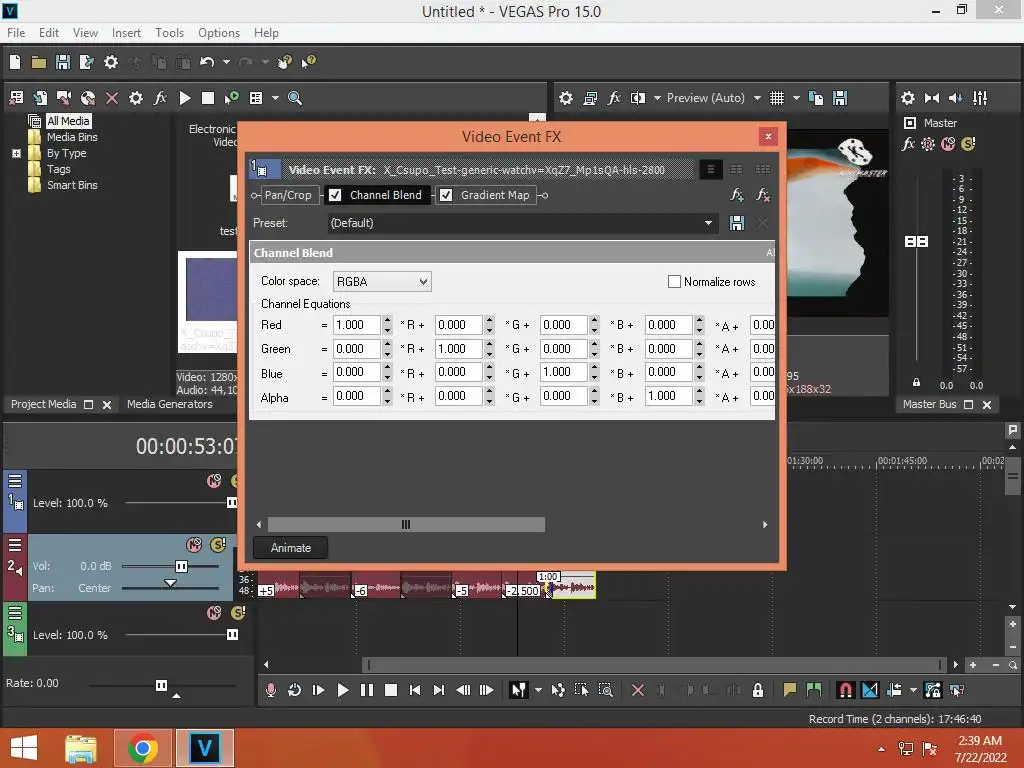Select the Media Bins folder
Viewport: 1024px width, 768px height.
tap(72, 137)
